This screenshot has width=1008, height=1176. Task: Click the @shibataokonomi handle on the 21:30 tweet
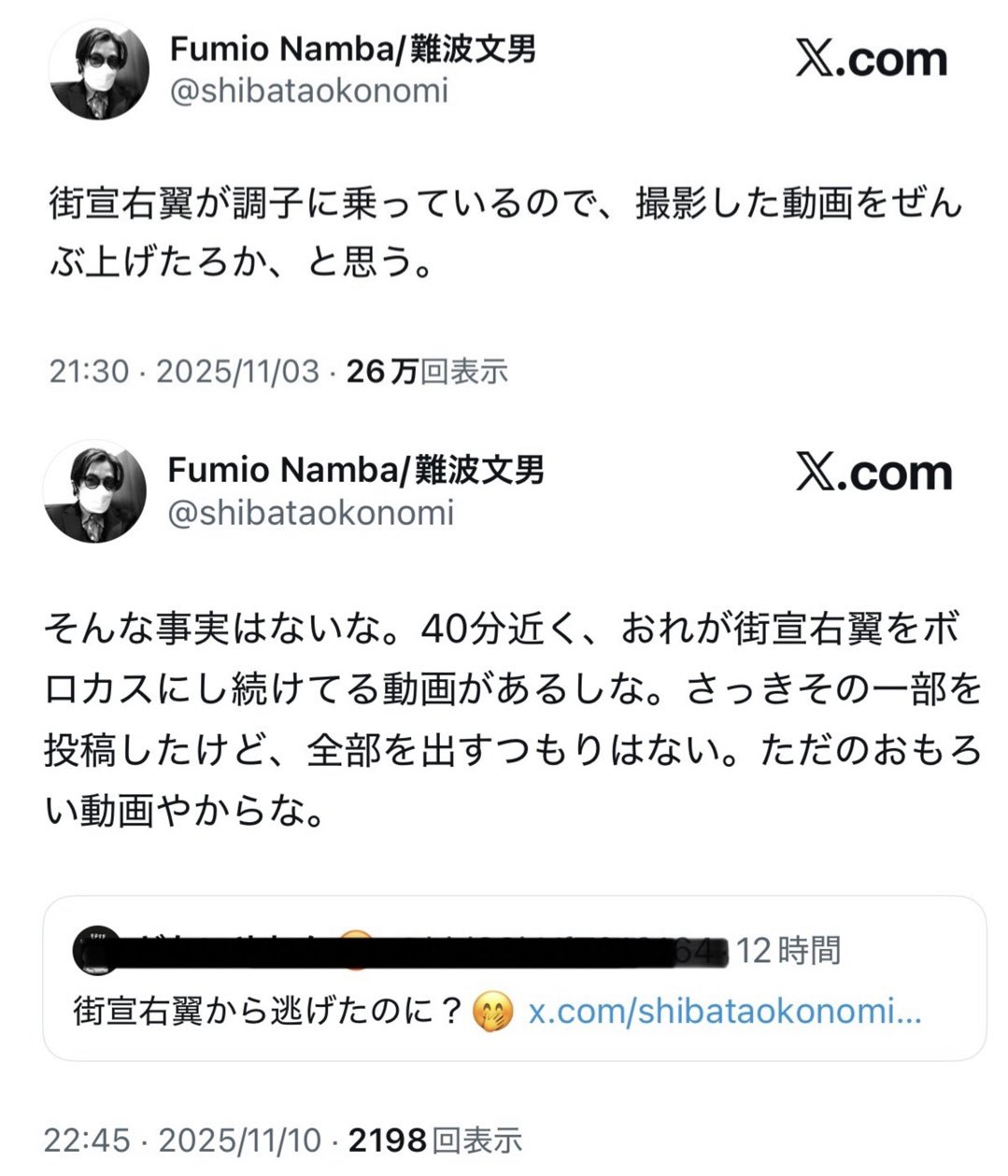pos(309,91)
